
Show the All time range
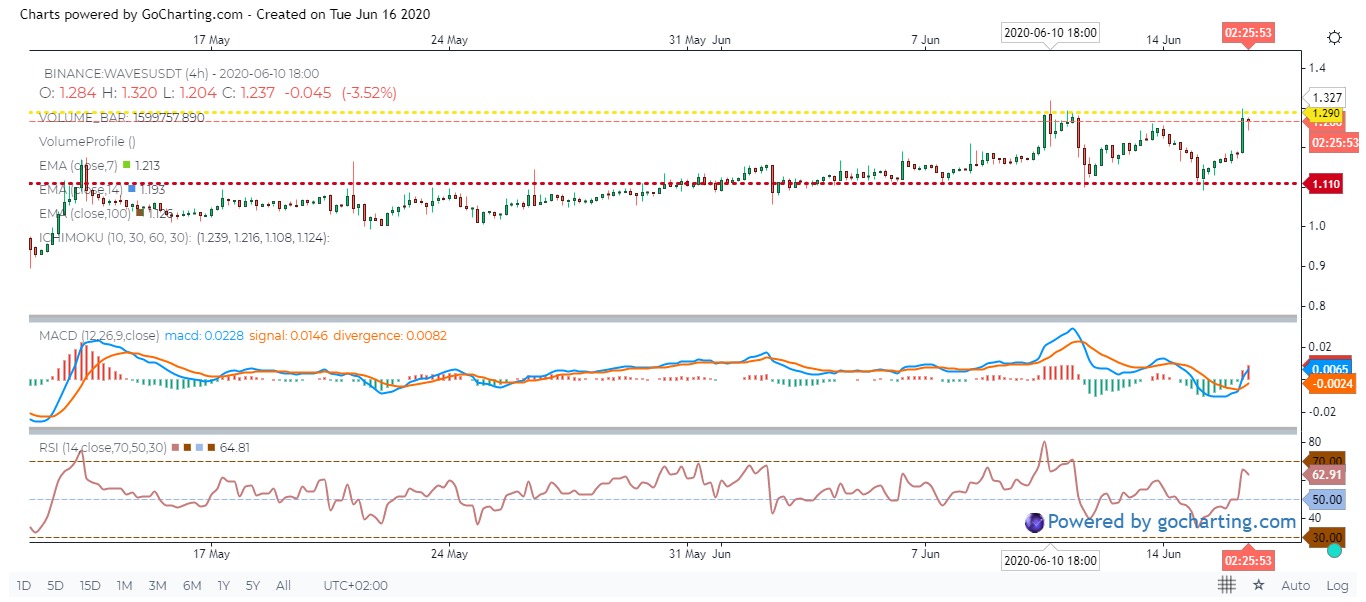point(283,585)
